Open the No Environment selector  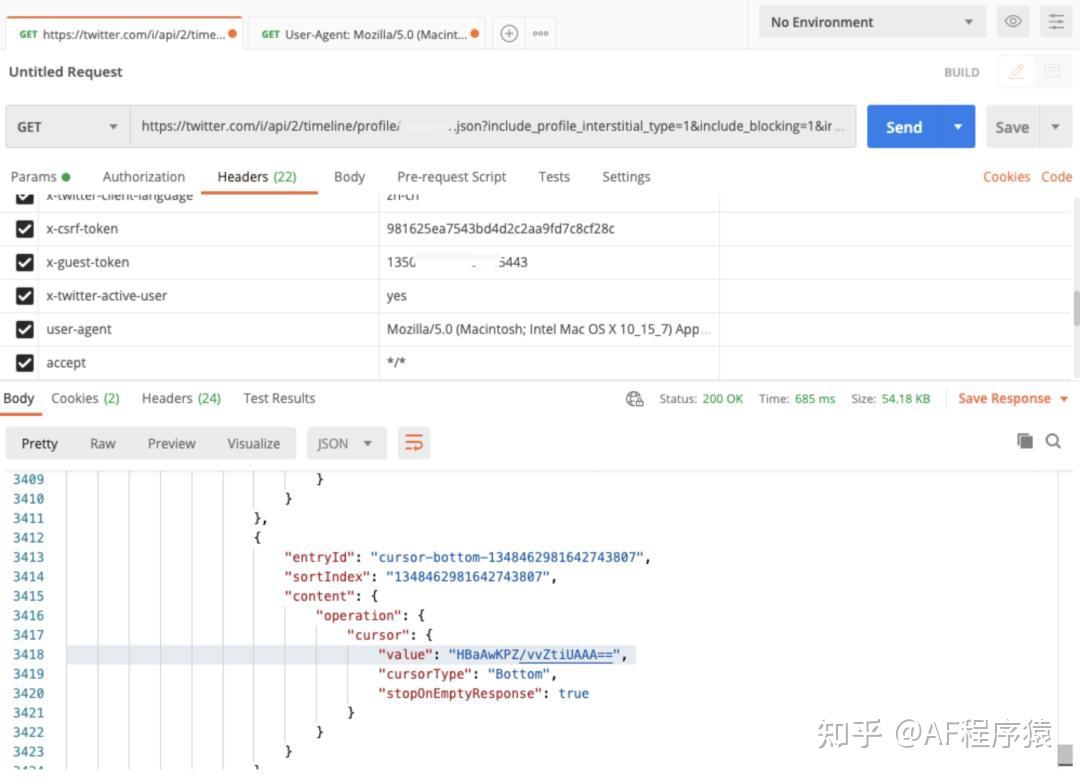pos(870,21)
